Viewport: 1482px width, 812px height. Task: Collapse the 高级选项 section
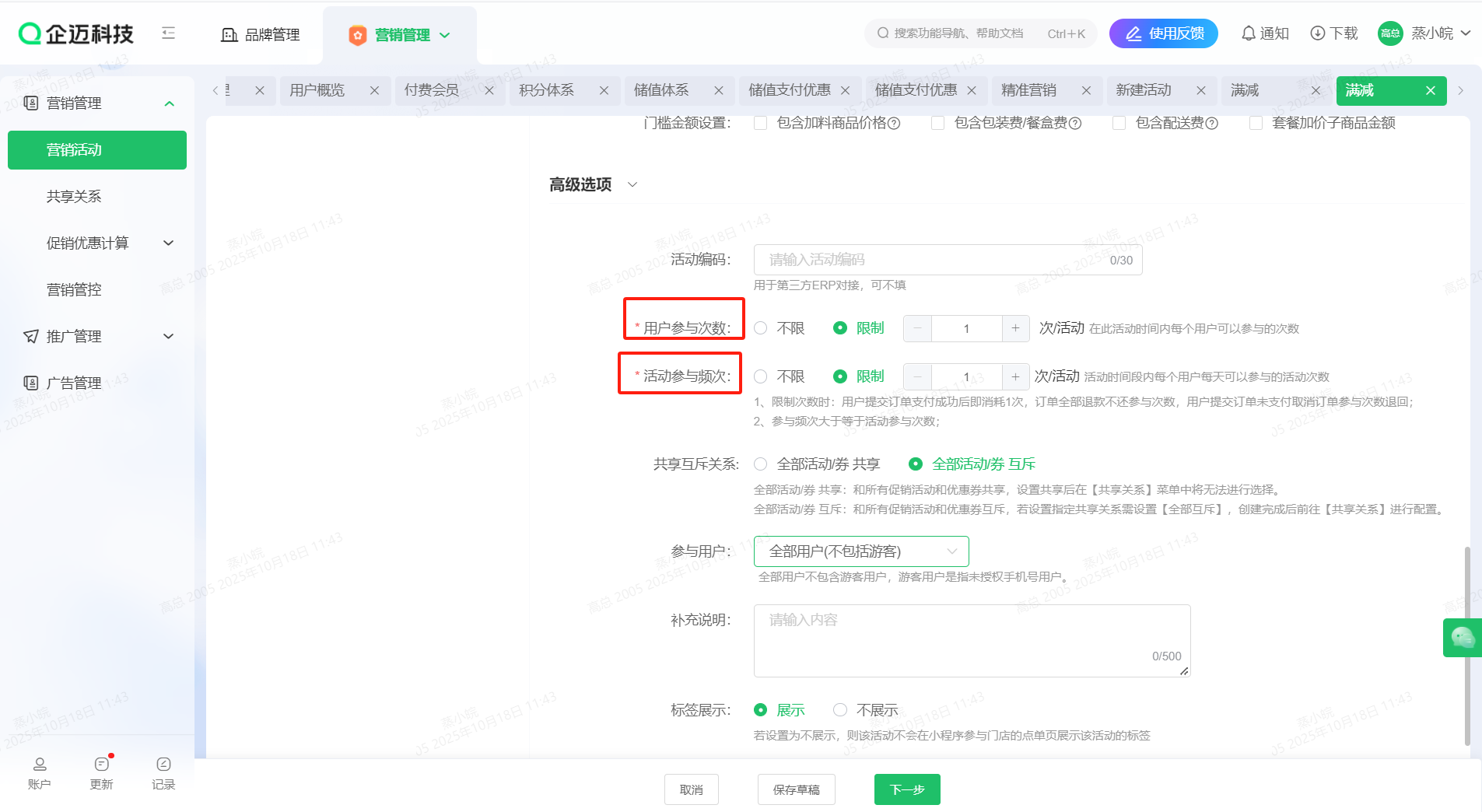click(x=632, y=185)
